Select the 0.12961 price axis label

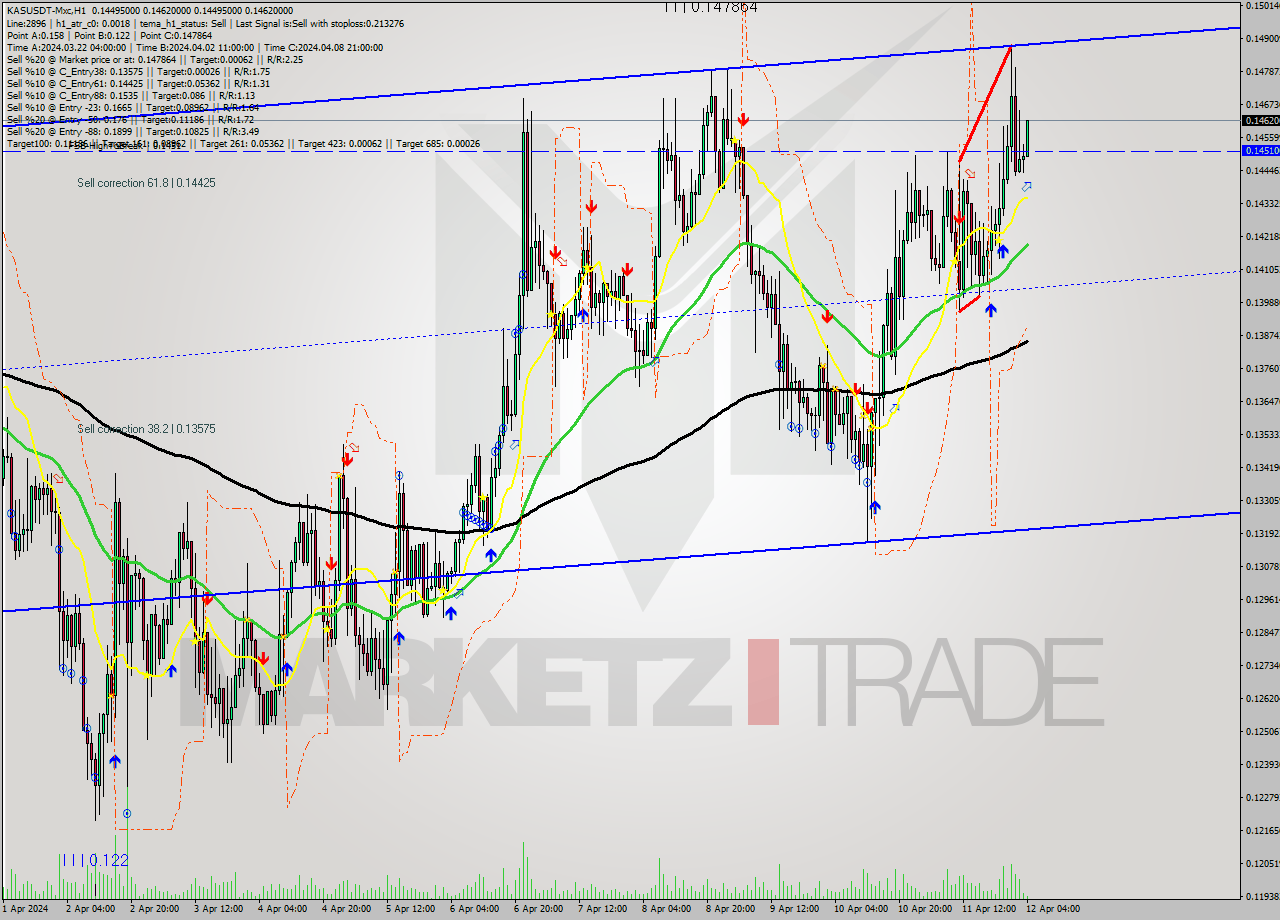[1263, 600]
